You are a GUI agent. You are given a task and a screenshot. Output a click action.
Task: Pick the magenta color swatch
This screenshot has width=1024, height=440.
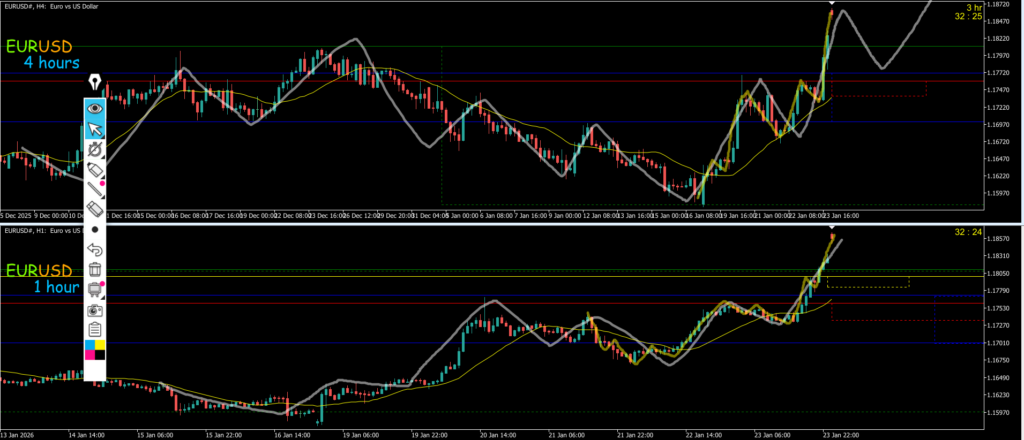point(89,355)
